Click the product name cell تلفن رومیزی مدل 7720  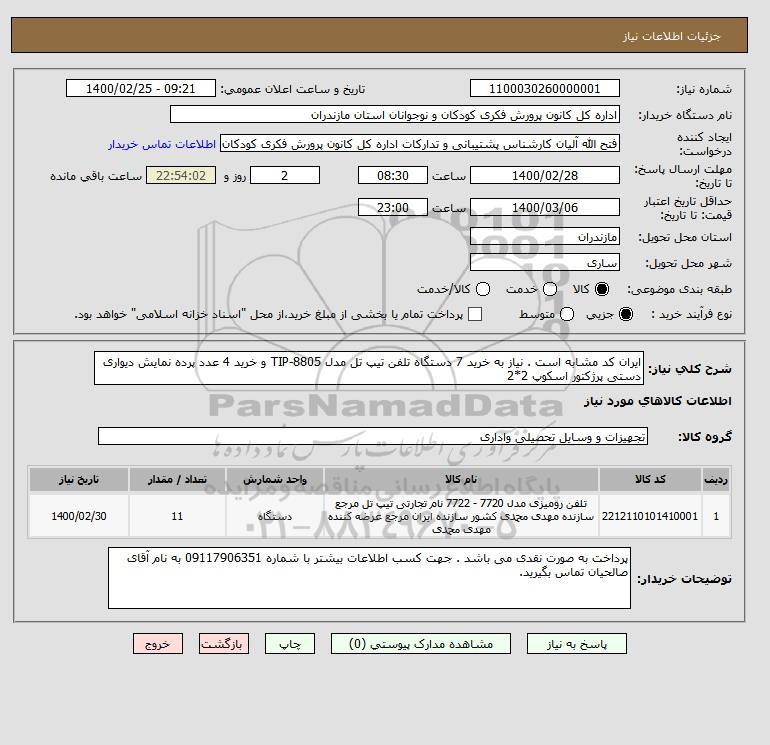(x=461, y=516)
